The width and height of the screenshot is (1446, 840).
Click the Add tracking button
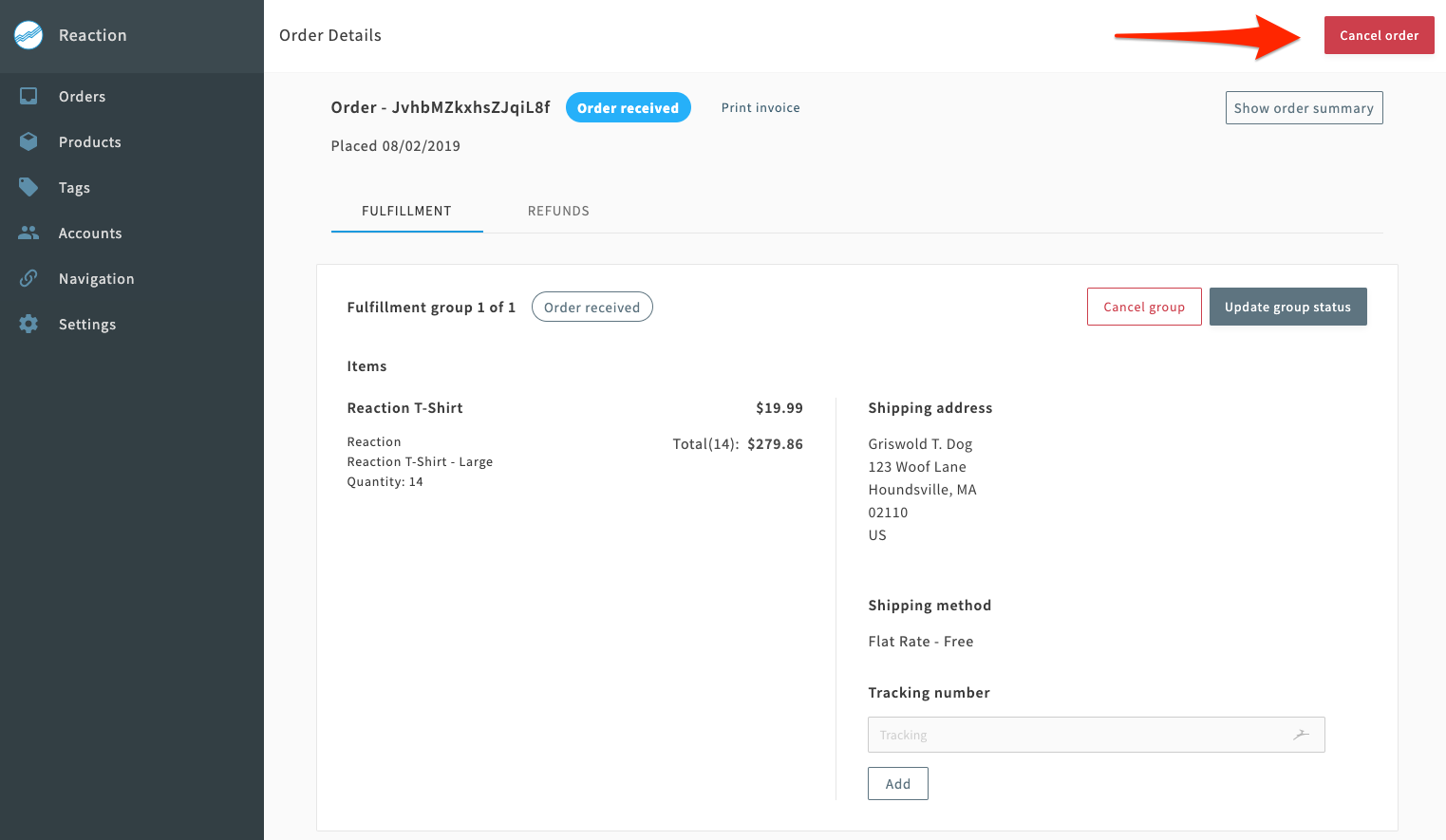click(897, 784)
